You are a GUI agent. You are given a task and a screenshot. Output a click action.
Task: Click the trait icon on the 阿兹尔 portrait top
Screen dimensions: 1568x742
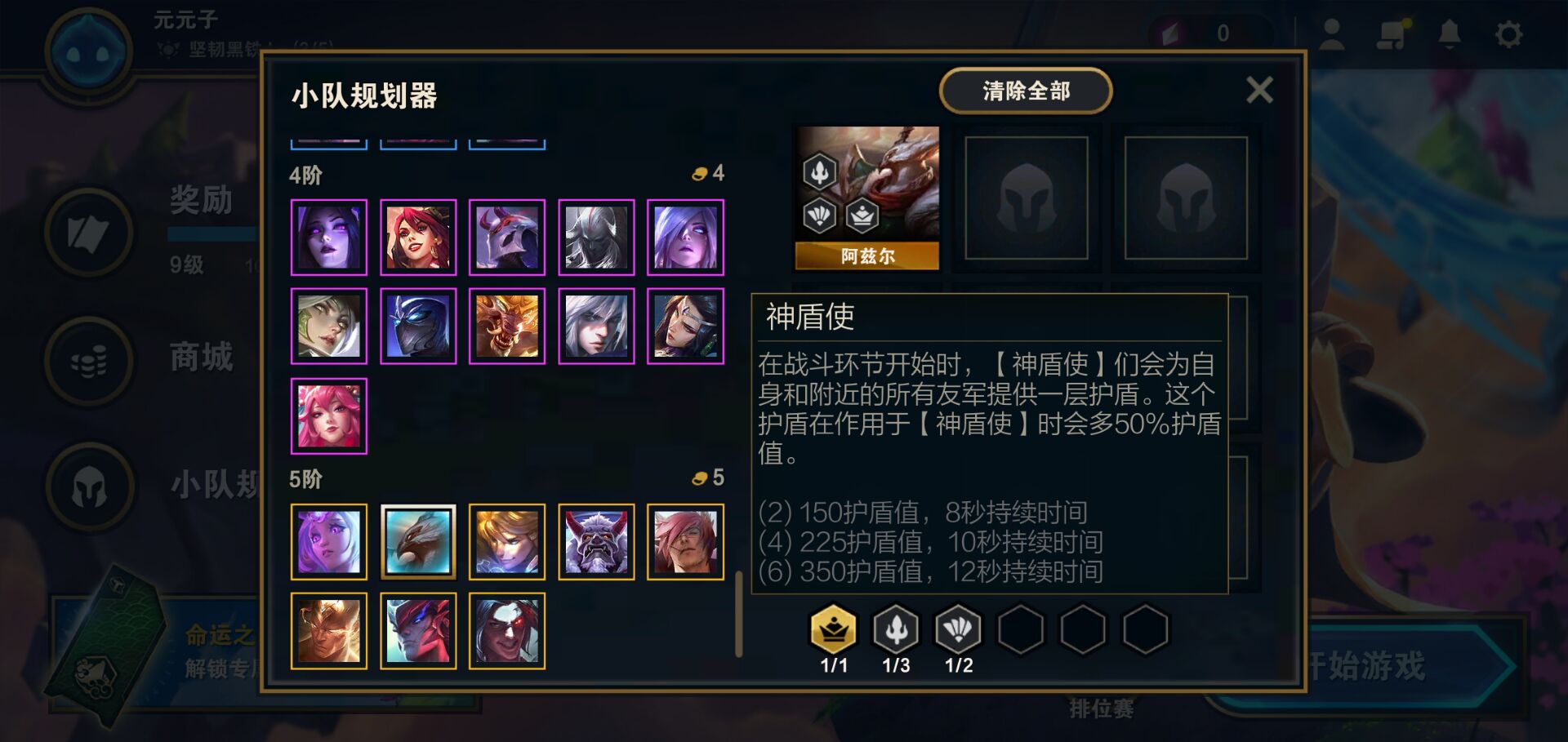point(819,172)
